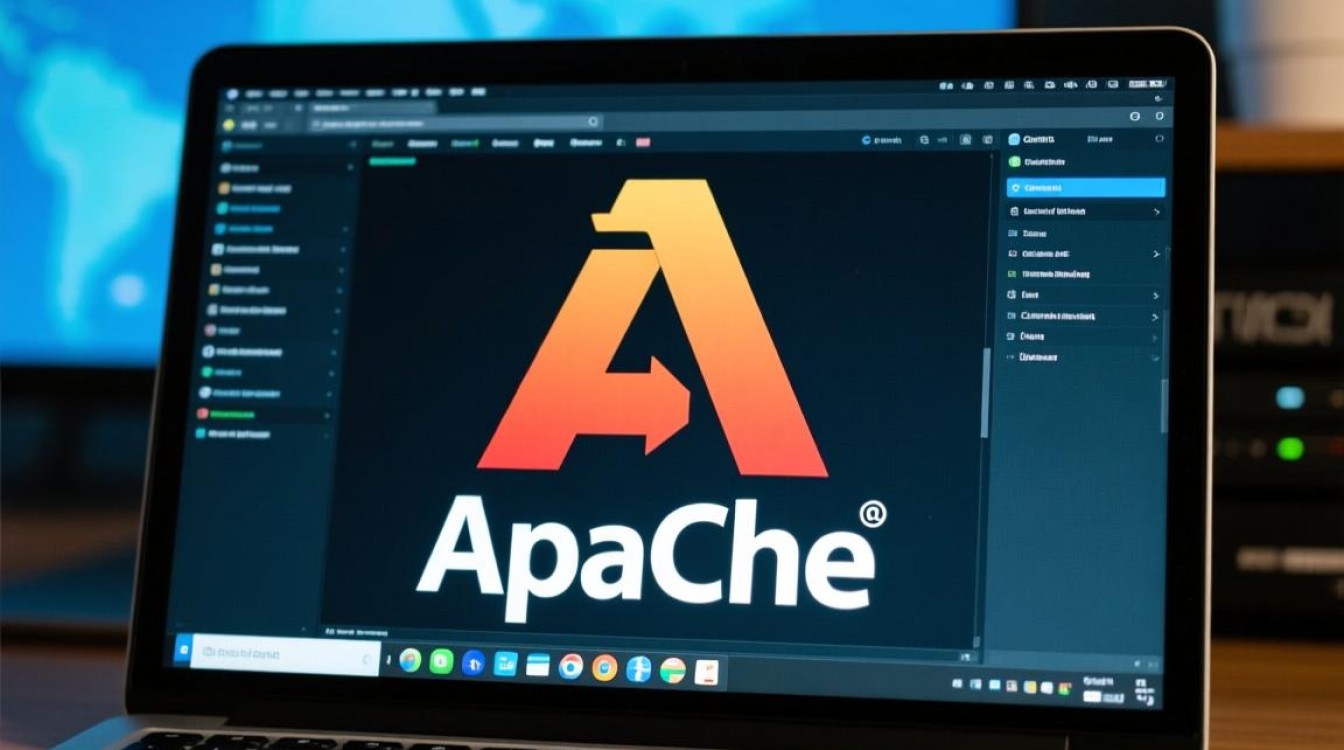Open the green rounded-square taskbar app
The height and width of the screenshot is (750, 1344).
441,661
